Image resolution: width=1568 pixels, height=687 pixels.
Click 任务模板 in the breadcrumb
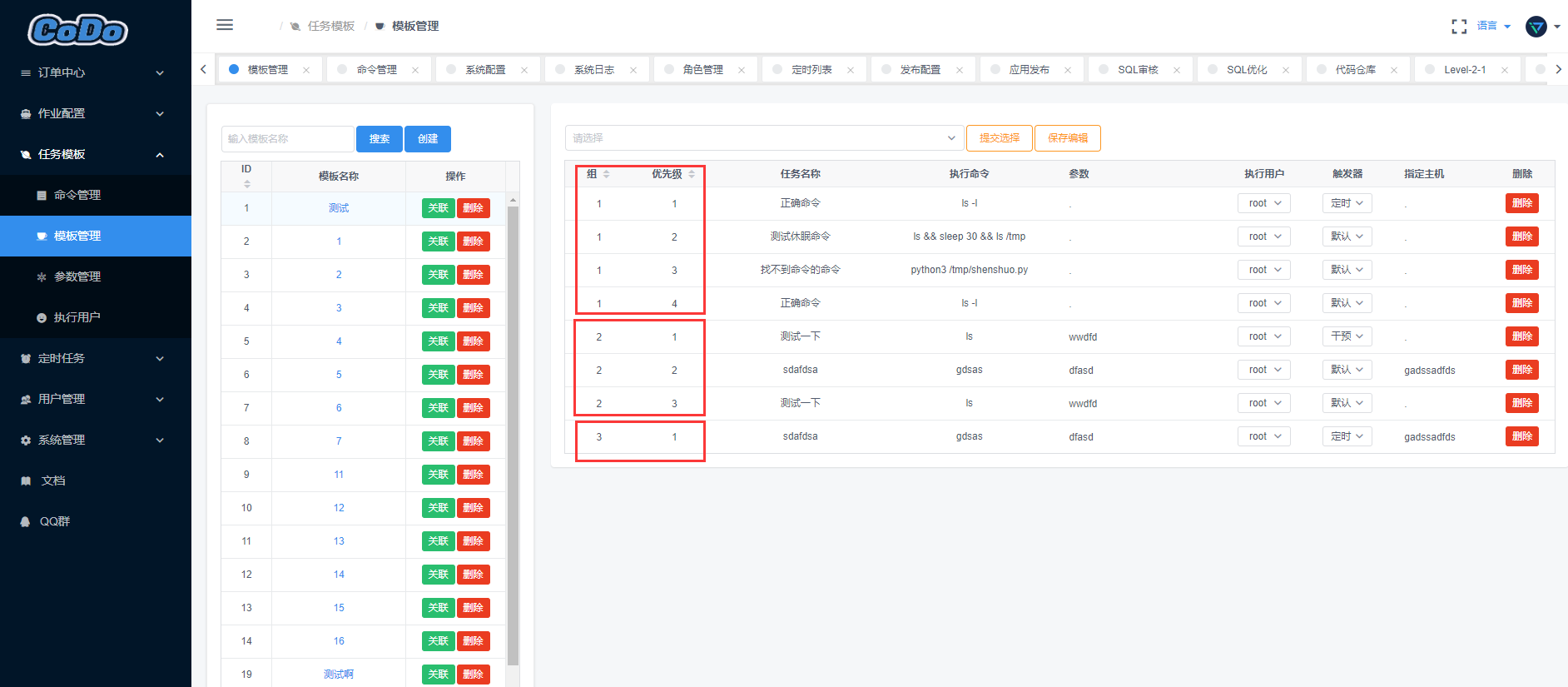[331, 26]
